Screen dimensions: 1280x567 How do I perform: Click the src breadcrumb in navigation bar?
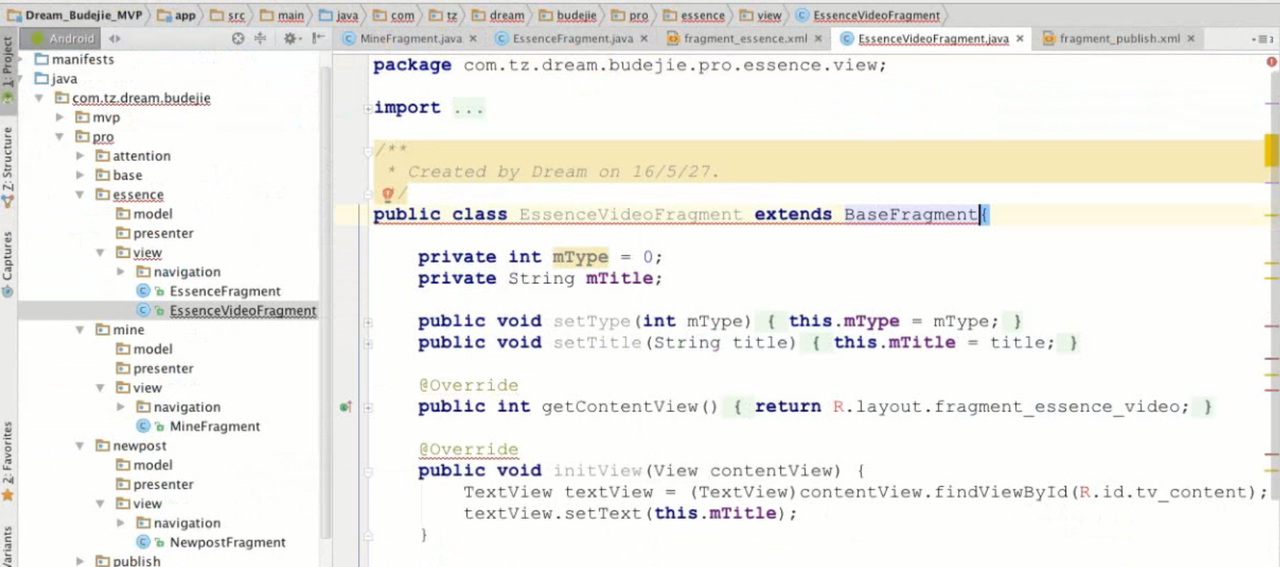tap(227, 15)
